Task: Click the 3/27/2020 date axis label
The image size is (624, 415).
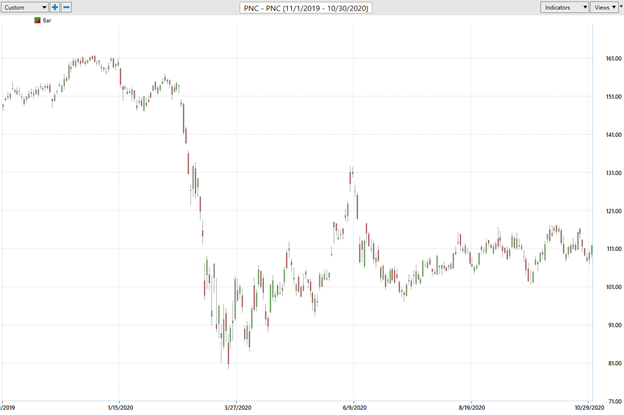Action: pyautogui.click(x=238, y=407)
